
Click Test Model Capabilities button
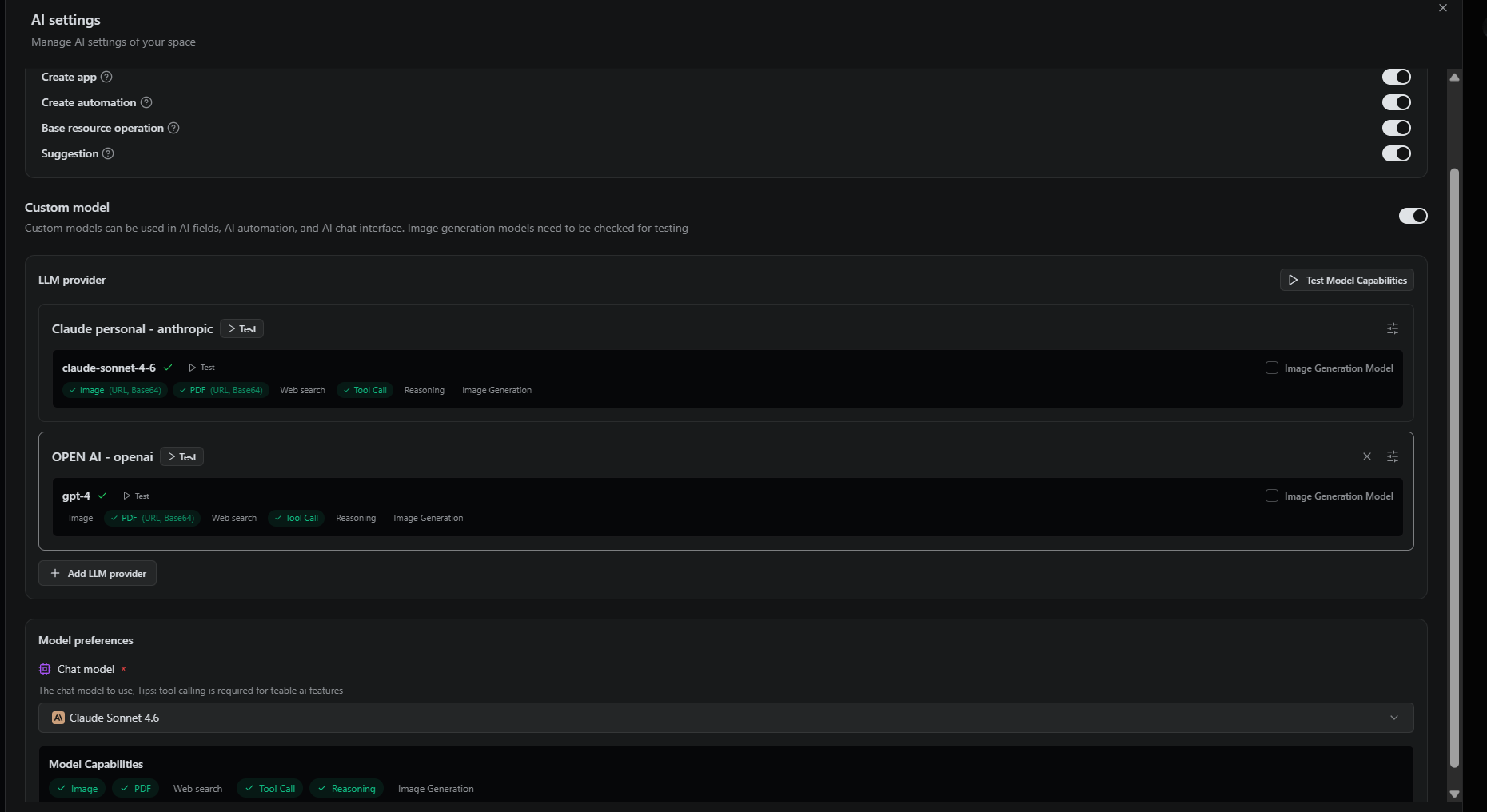click(1347, 280)
